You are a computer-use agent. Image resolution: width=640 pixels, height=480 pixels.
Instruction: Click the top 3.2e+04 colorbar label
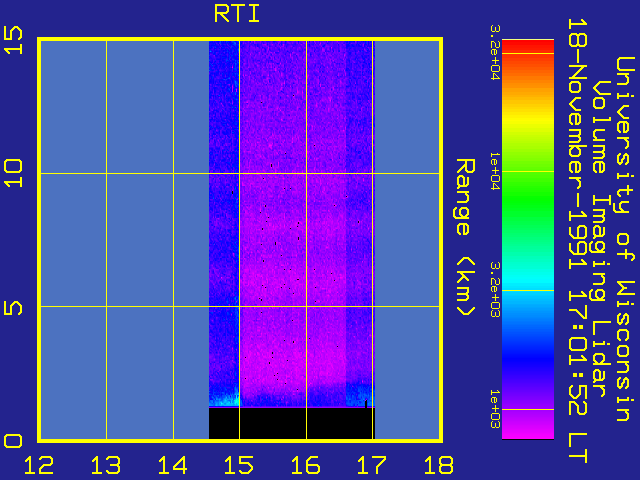[495, 52]
